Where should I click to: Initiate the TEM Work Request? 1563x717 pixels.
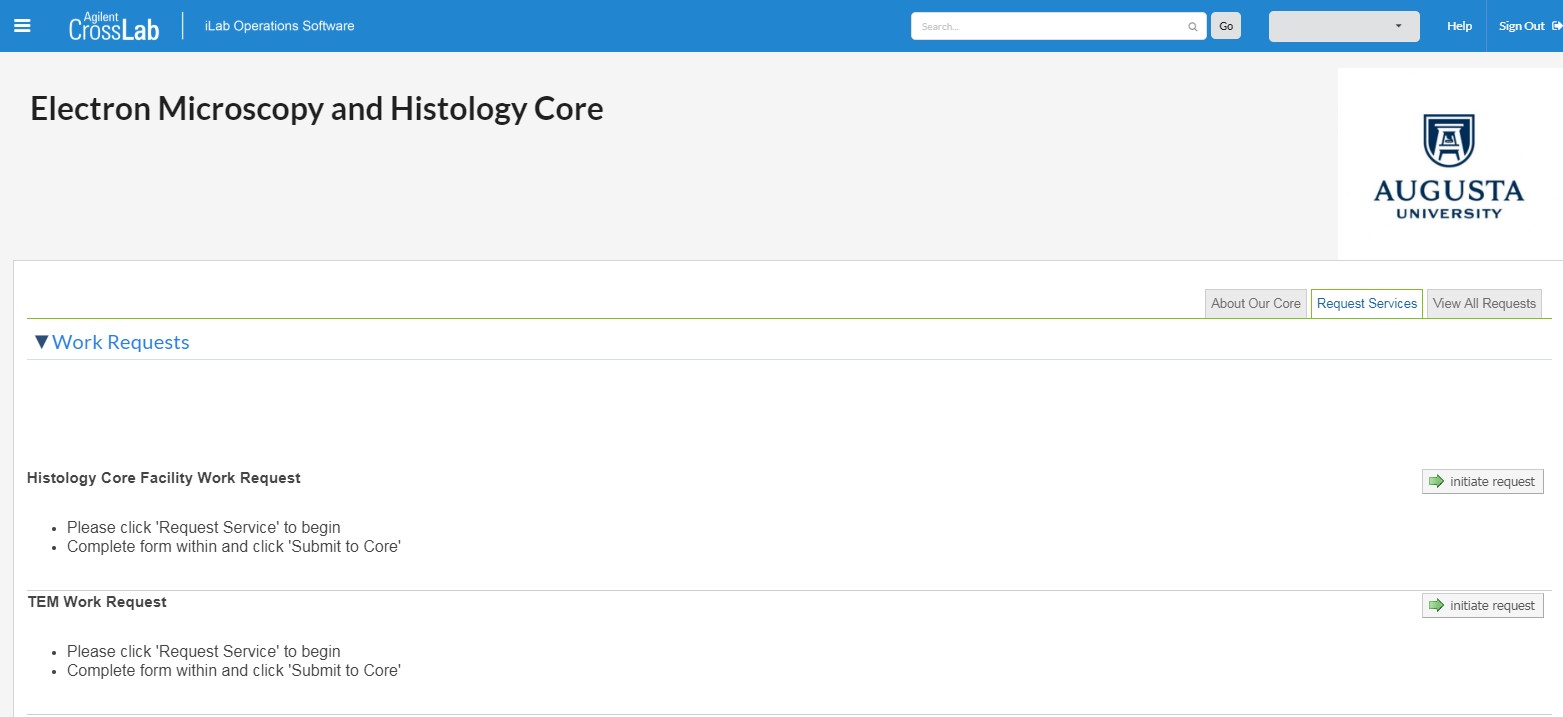pos(1483,606)
